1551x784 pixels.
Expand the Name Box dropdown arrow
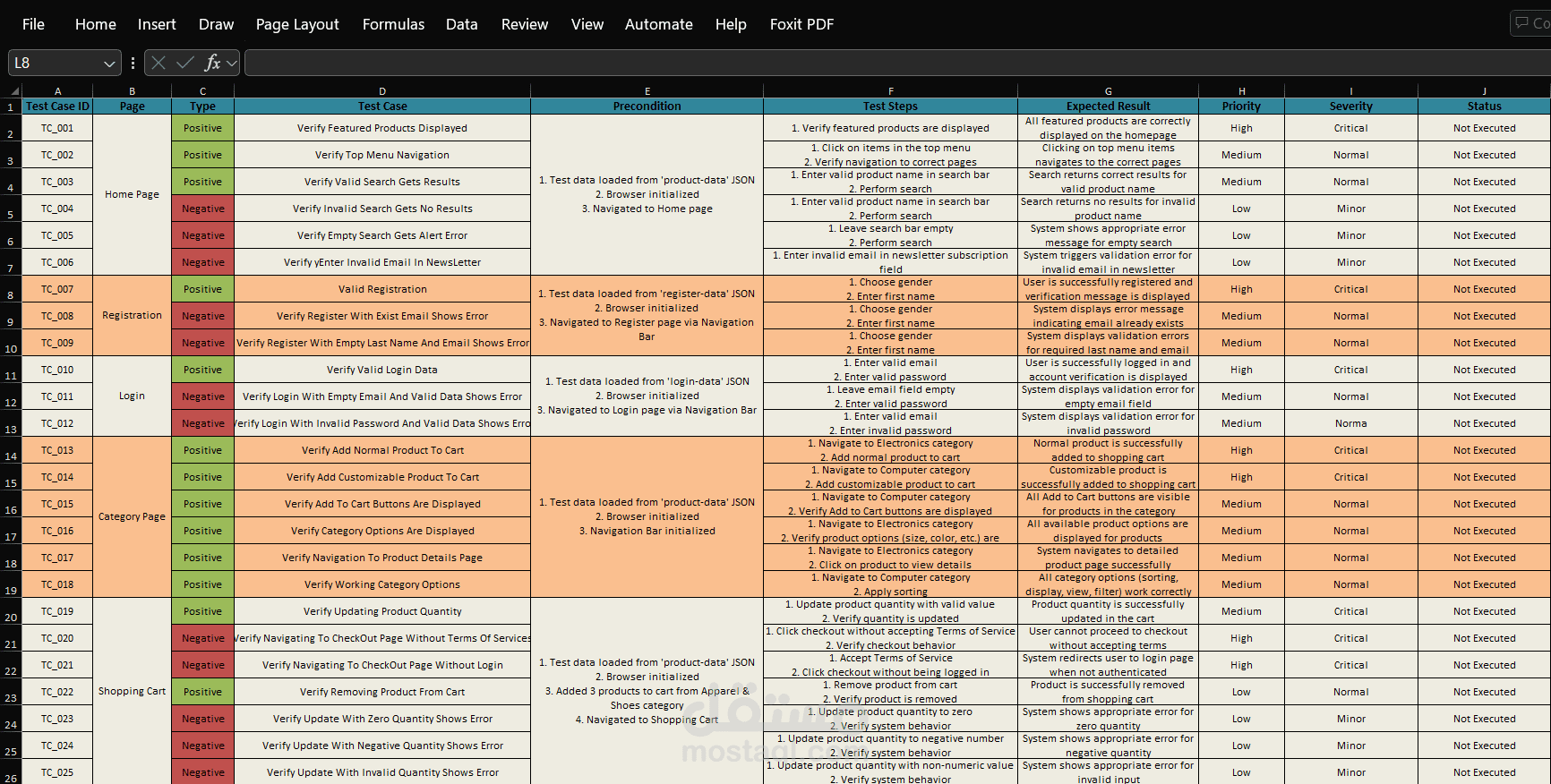click(x=109, y=64)
